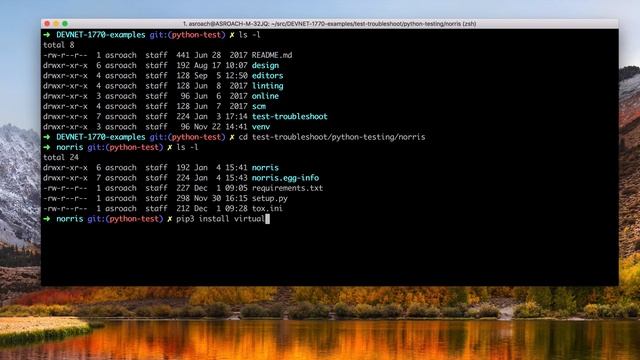This screenshot has height=360, width=640.
Task: Select the test-troubleshoot directory name
Action: (289, 116)
